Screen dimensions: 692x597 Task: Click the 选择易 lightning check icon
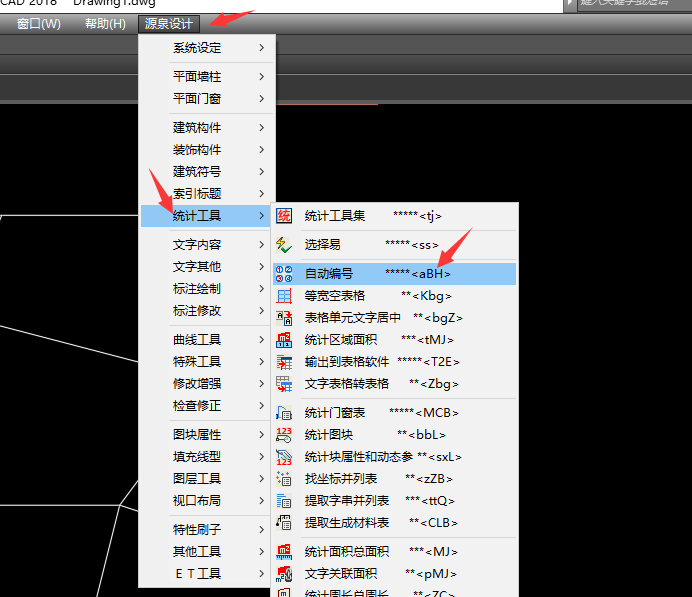pyautogui.click(x=284, y=245)
